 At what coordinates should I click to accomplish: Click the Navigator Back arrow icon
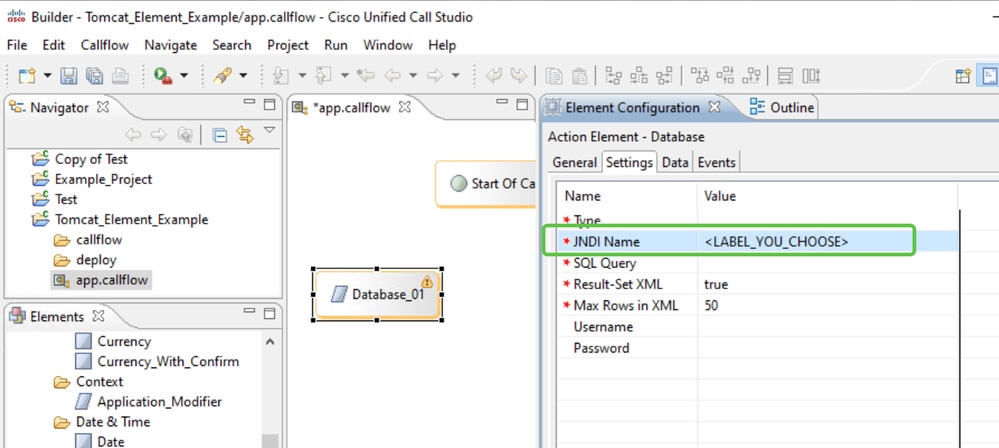pyautogui.click(x=133, y=135)
